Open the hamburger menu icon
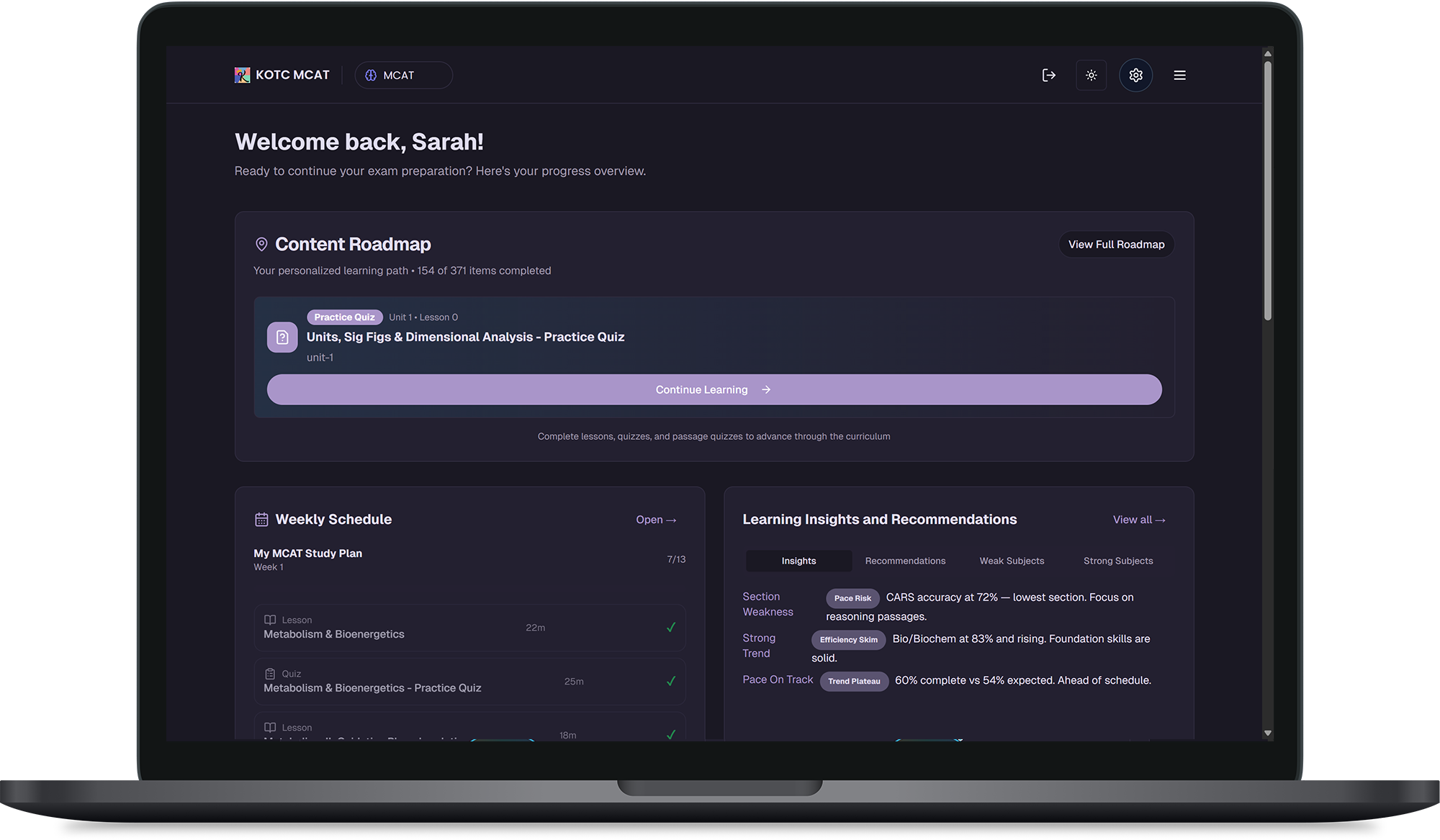Viewport: 1440px width, 840px height. tap(1179, 75)
